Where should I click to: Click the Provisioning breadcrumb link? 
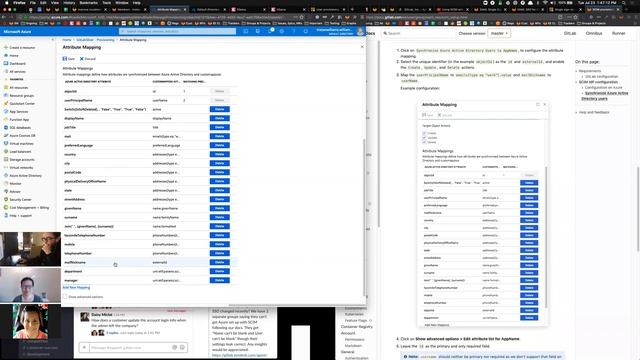tap(105, 40)
